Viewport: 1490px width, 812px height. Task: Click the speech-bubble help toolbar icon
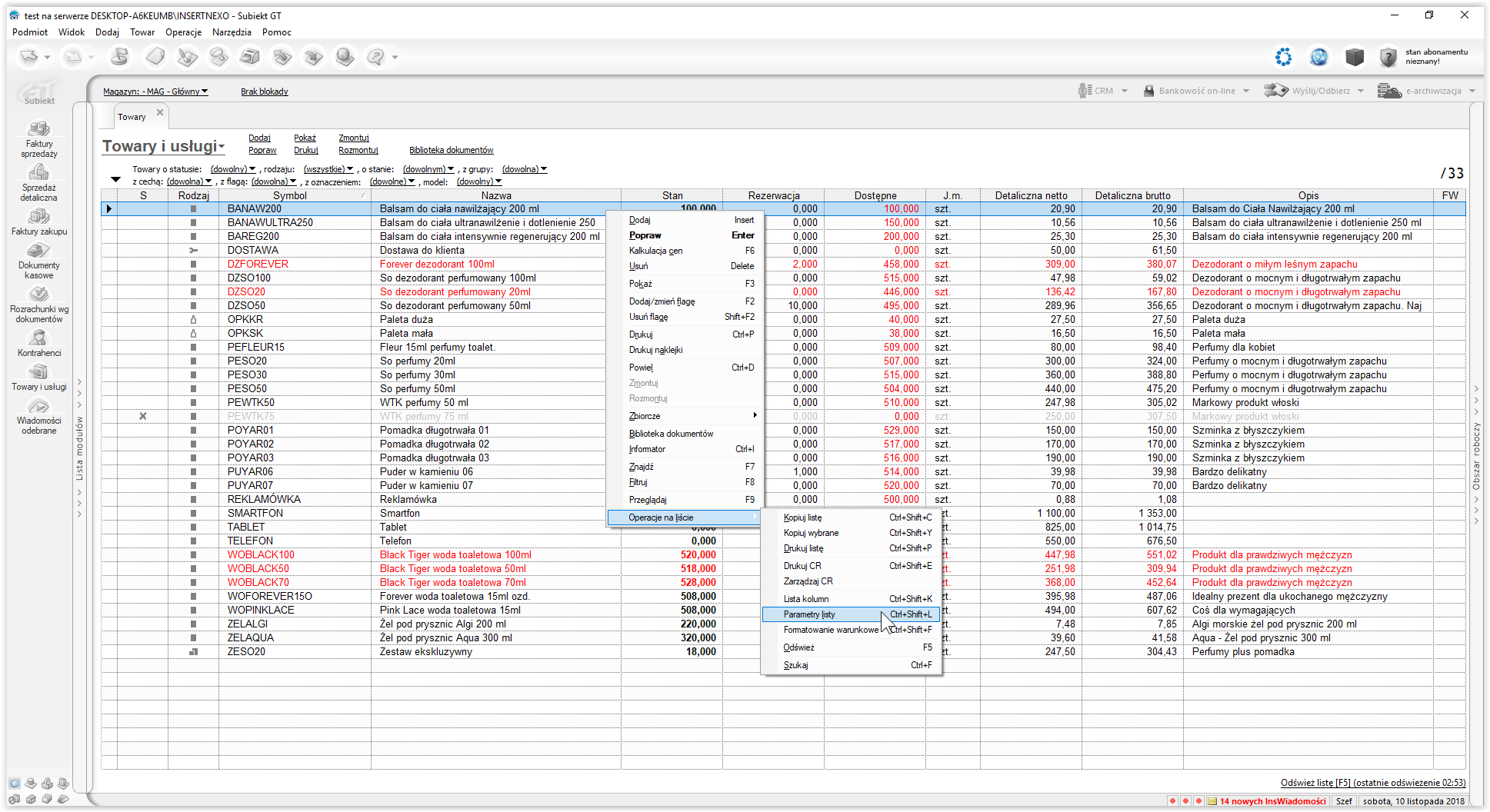[x=375, y=56]
